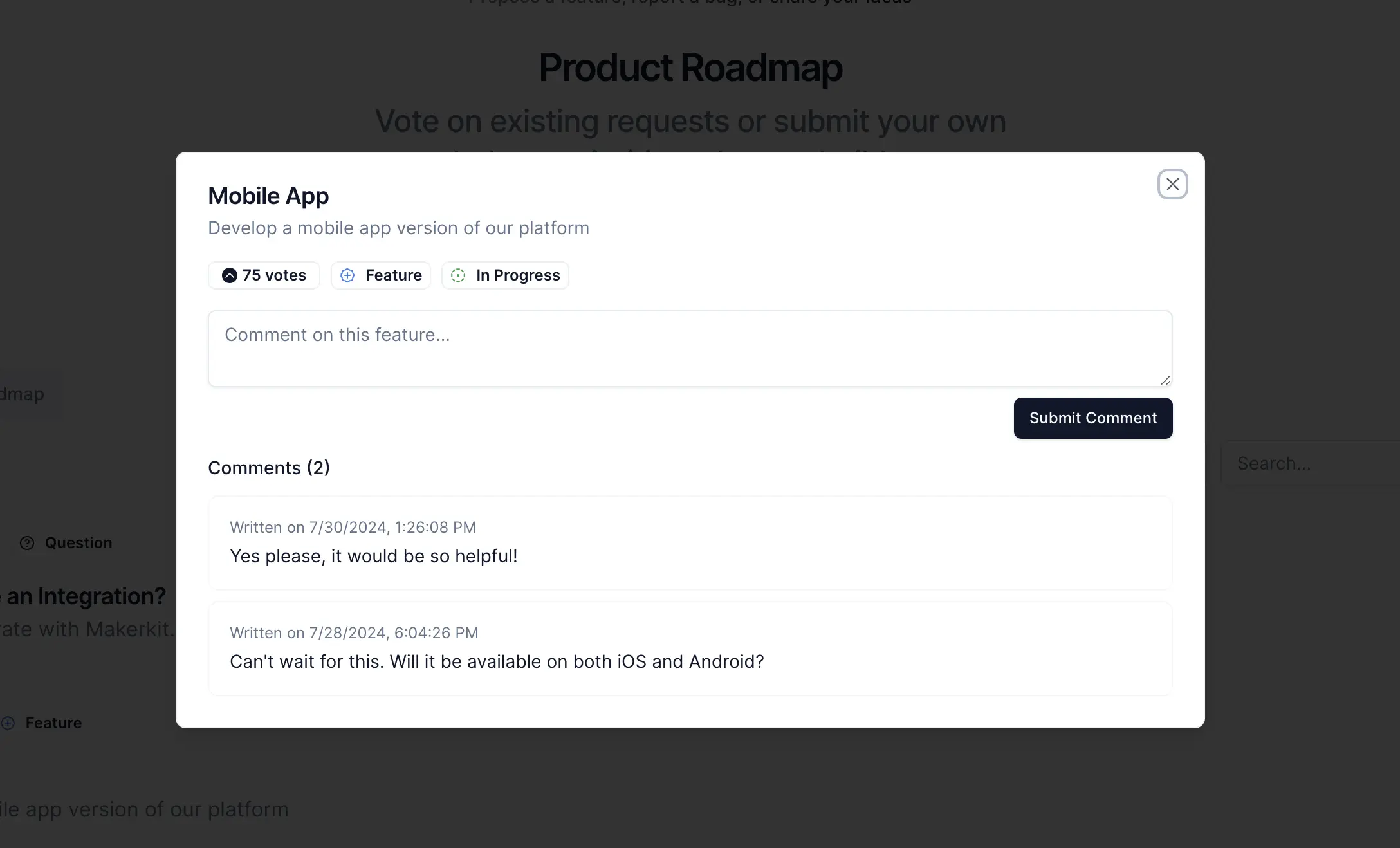Toggle your vote on the 75 votes counter
Viewport: 1400px width, 848px height.
click(264, 275)
